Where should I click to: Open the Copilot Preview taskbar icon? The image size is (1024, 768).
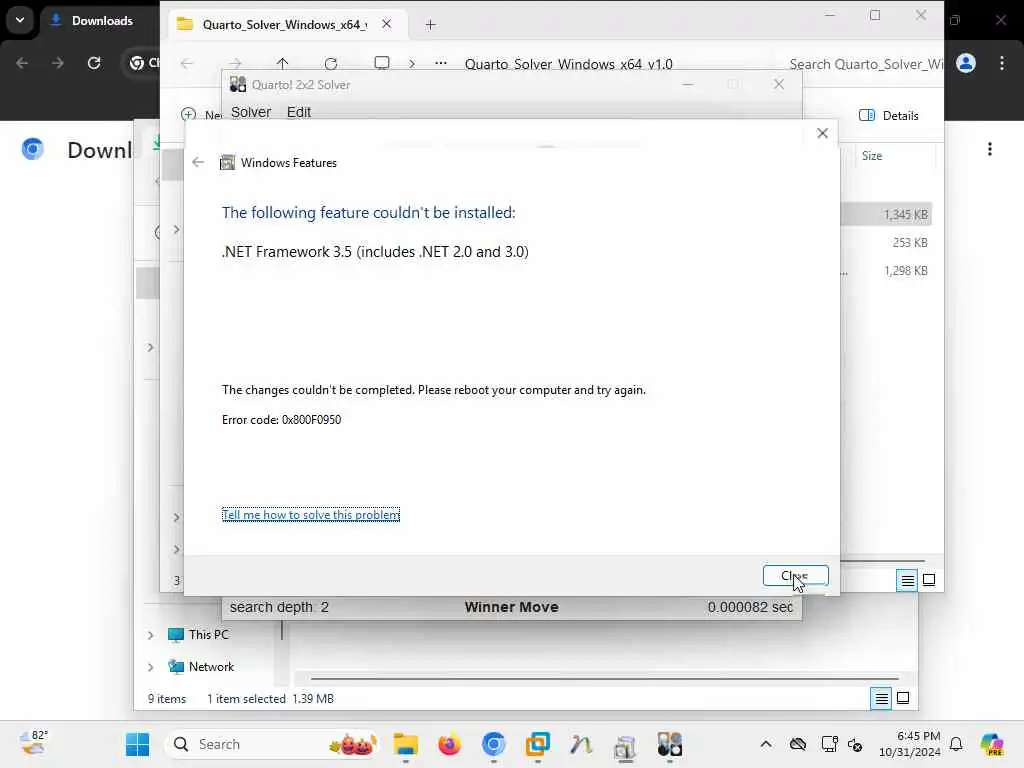(x=991, y=744)
